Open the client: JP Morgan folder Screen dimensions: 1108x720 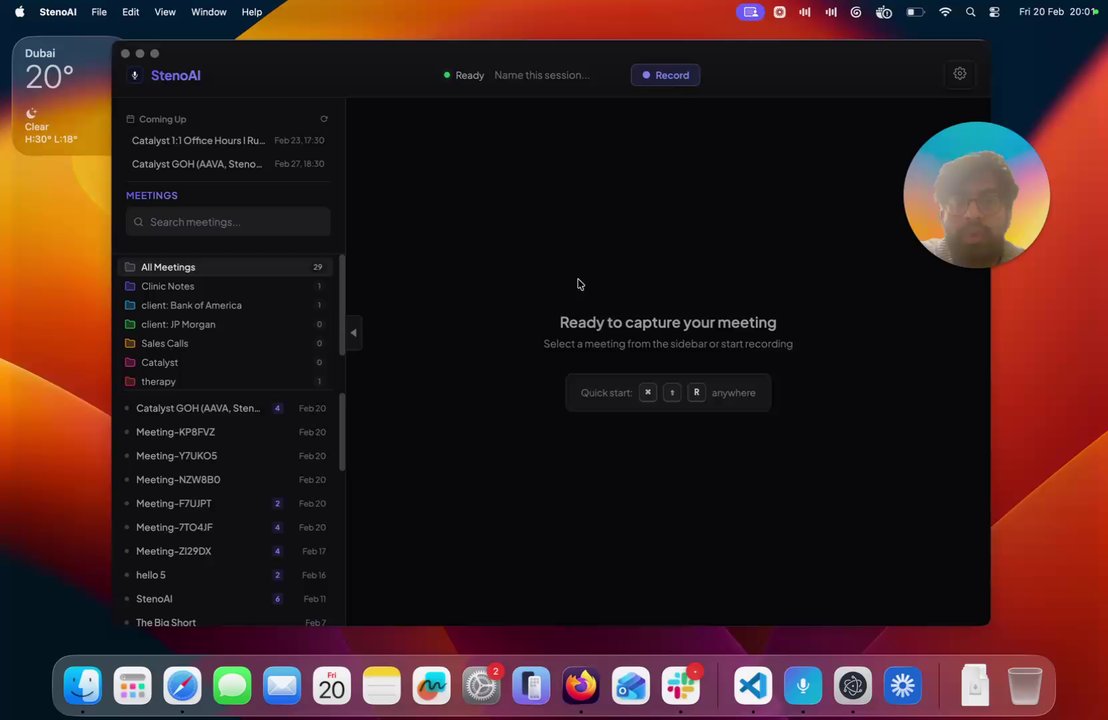click(225, 324)
